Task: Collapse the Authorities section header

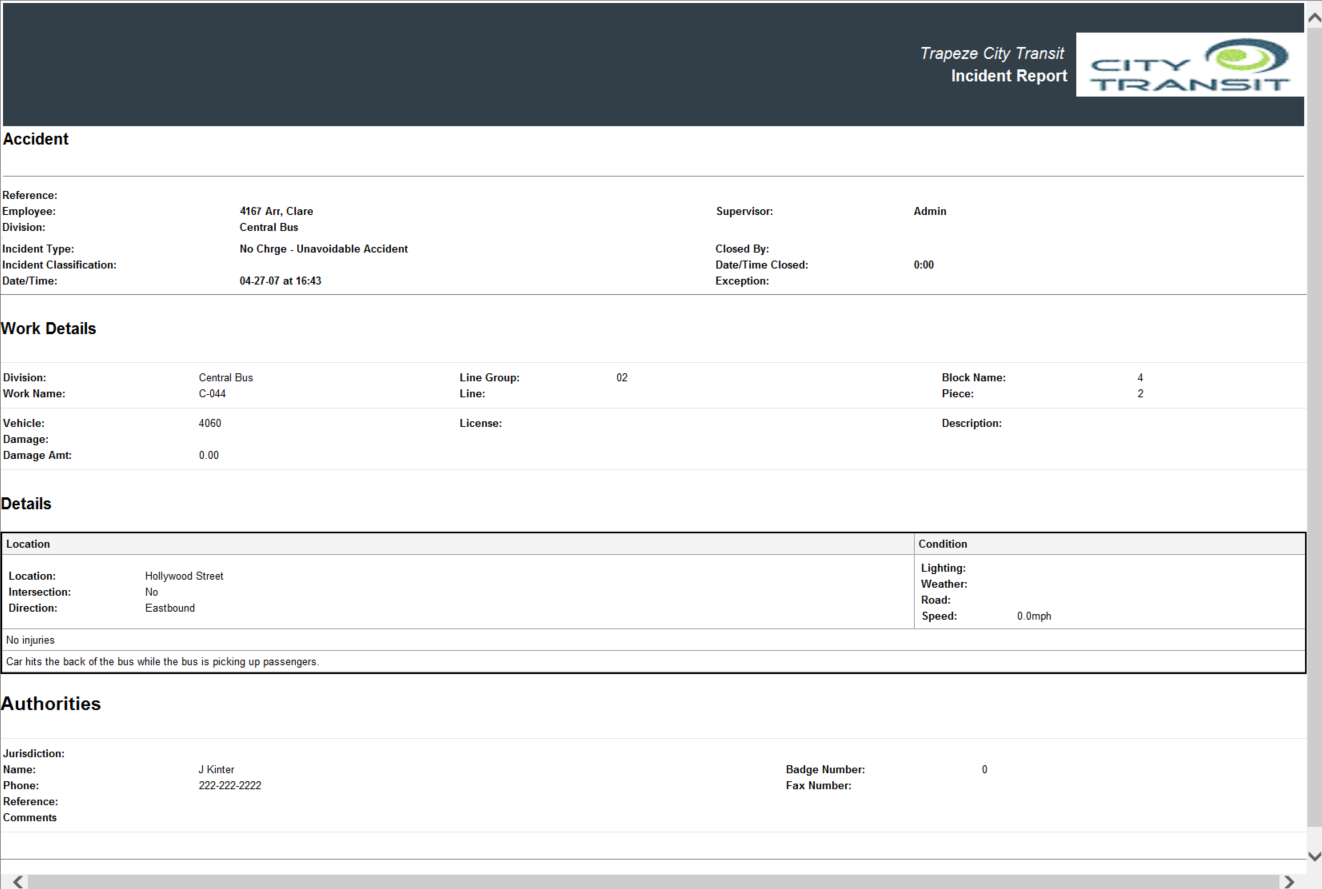Action: (x=51, y=703)
